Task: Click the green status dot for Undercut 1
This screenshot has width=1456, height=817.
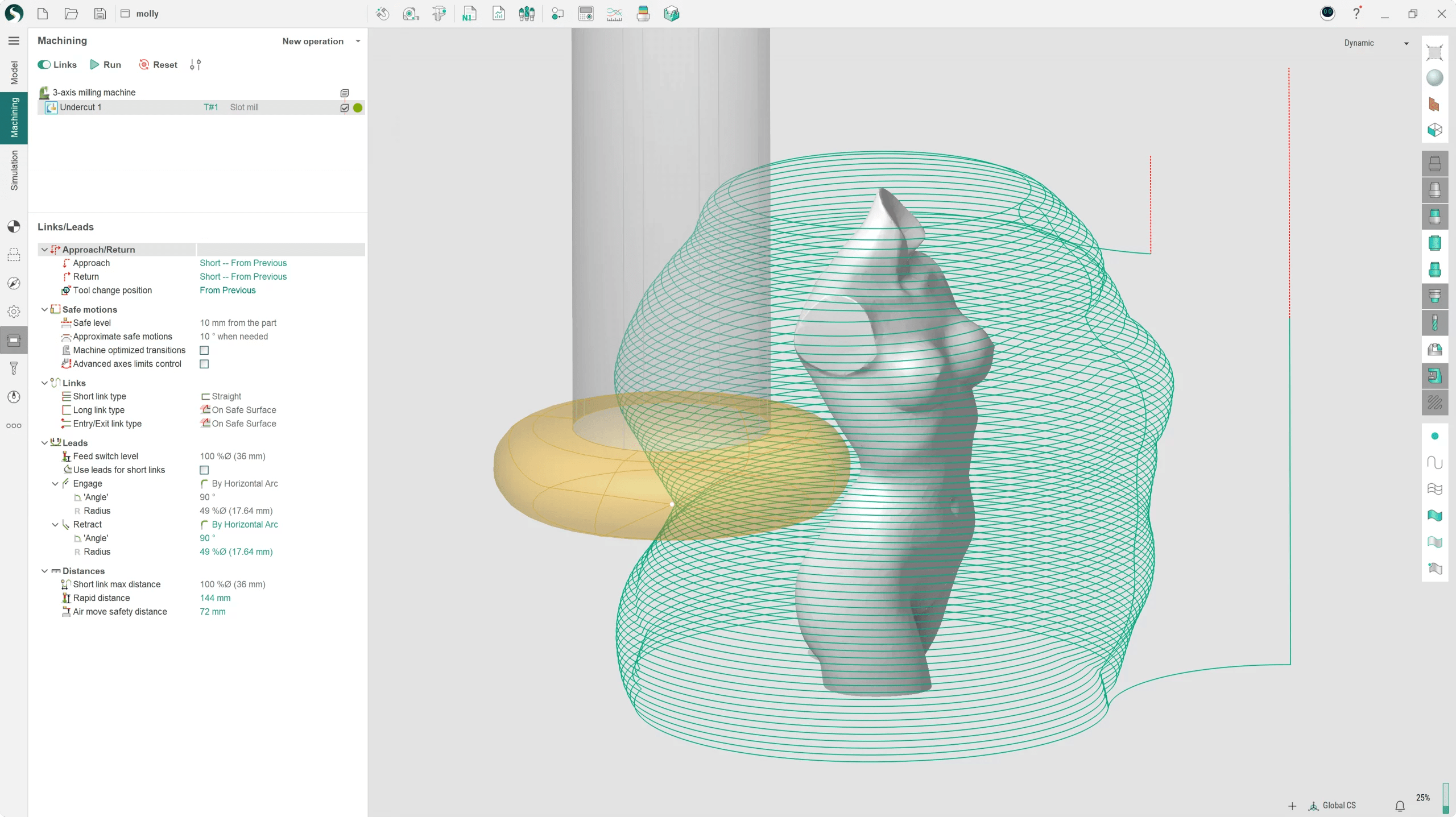Action: (358, 107)
